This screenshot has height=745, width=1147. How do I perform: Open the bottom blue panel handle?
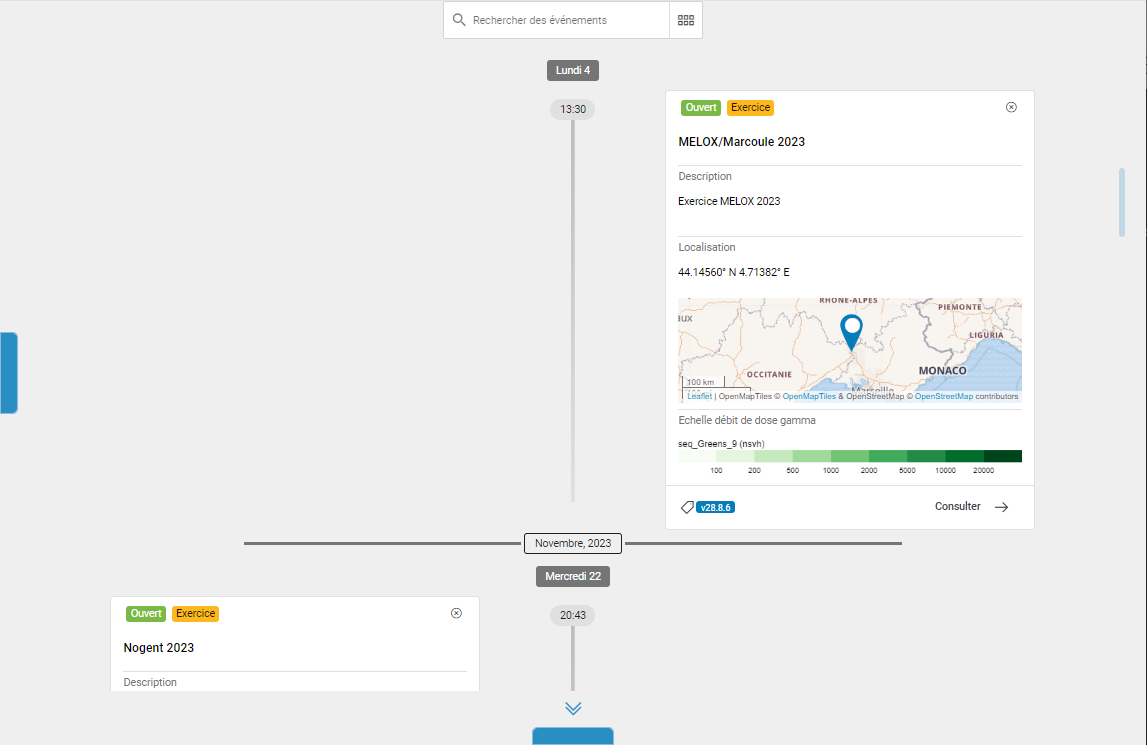point(573,736)
